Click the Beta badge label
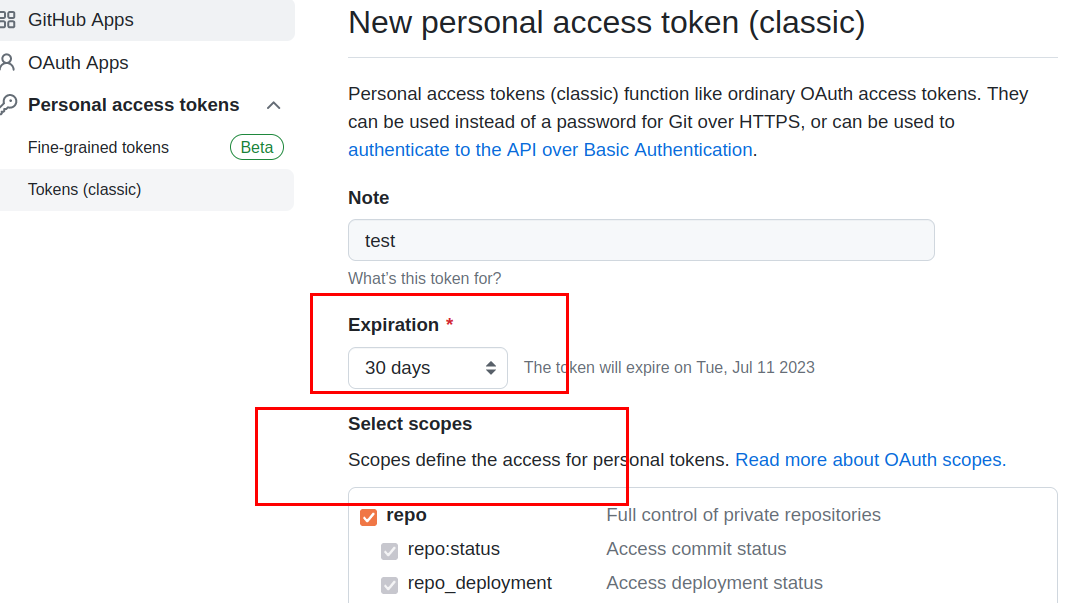 (257, 148)
